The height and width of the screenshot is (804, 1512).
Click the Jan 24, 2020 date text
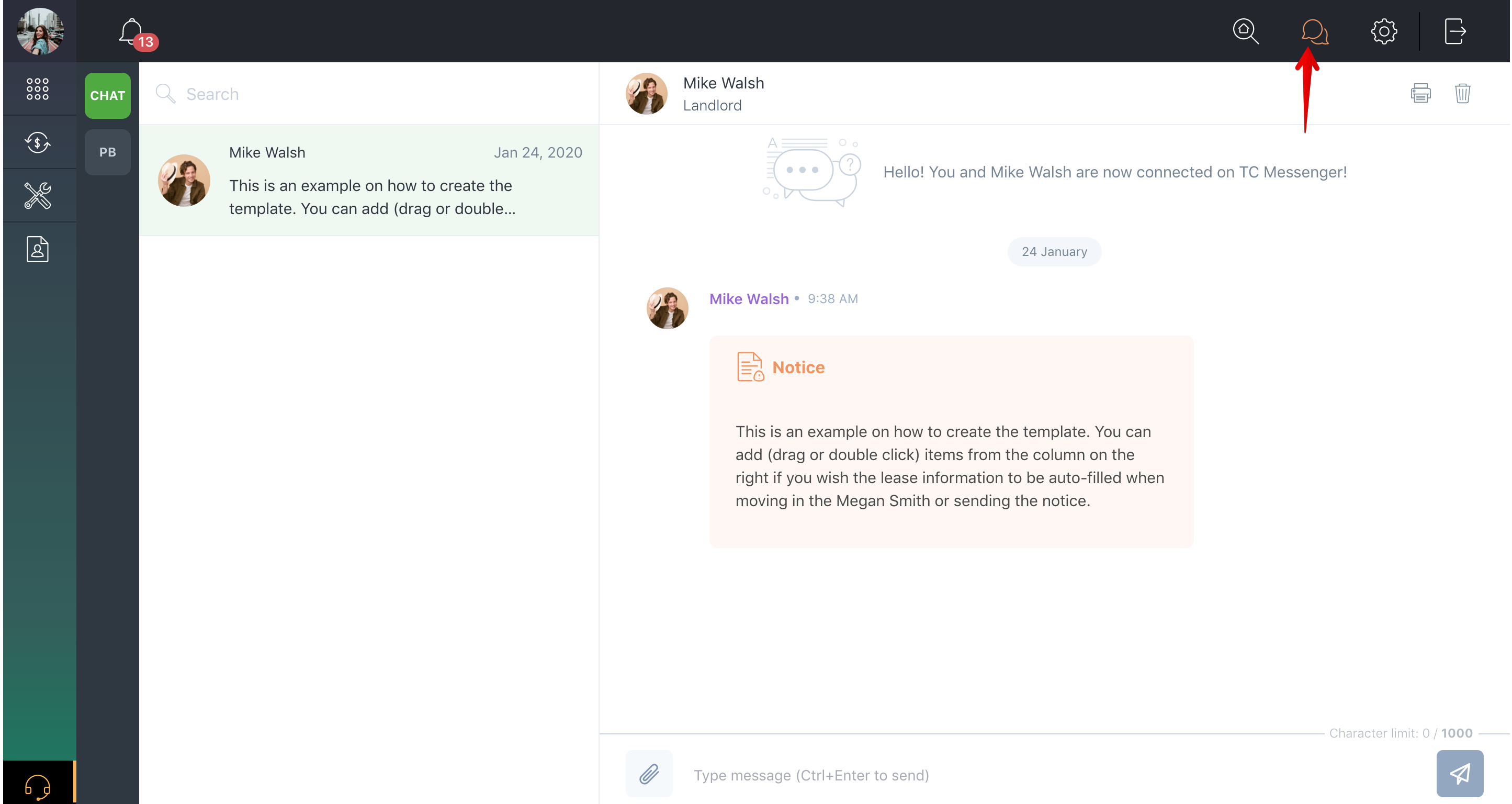coord(538,153)
